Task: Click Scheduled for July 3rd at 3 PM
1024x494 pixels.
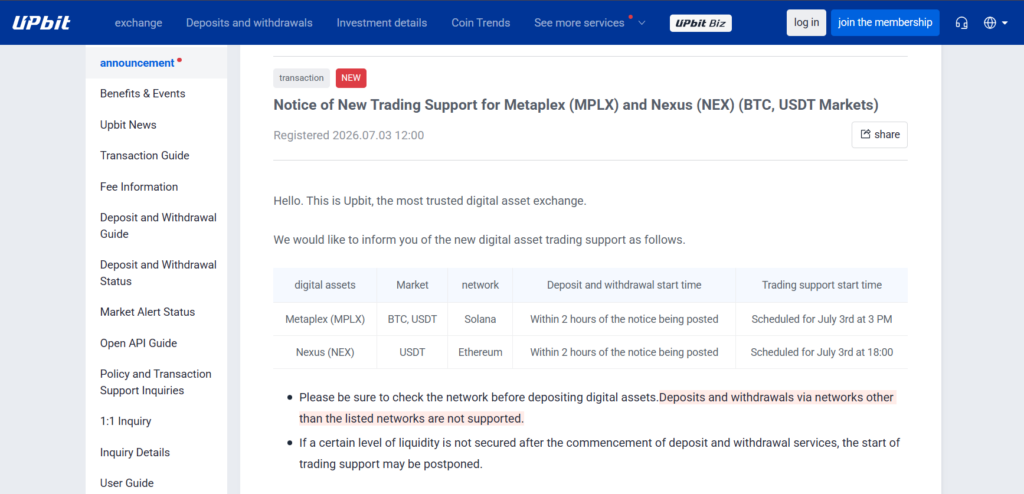Action: (x=822, y=320)
